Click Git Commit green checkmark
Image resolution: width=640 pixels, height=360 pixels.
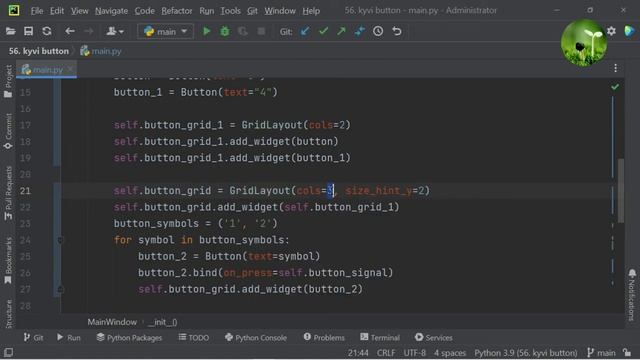323,31
